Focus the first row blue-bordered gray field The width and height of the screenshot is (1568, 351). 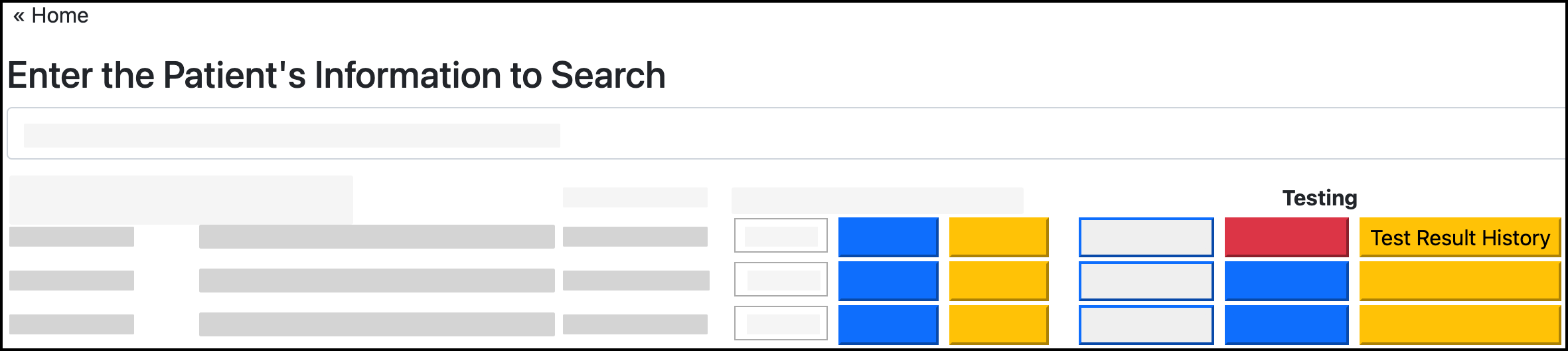coord(1146,237)
